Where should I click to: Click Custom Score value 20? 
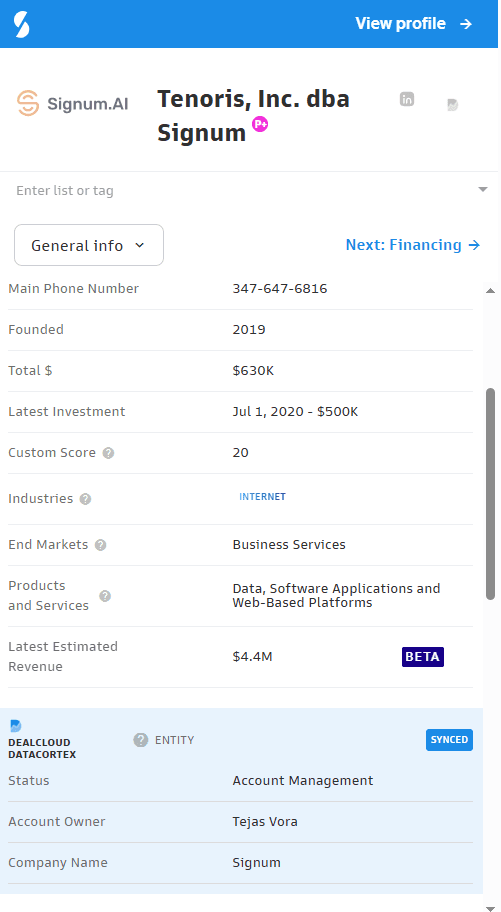coord(240,453)
